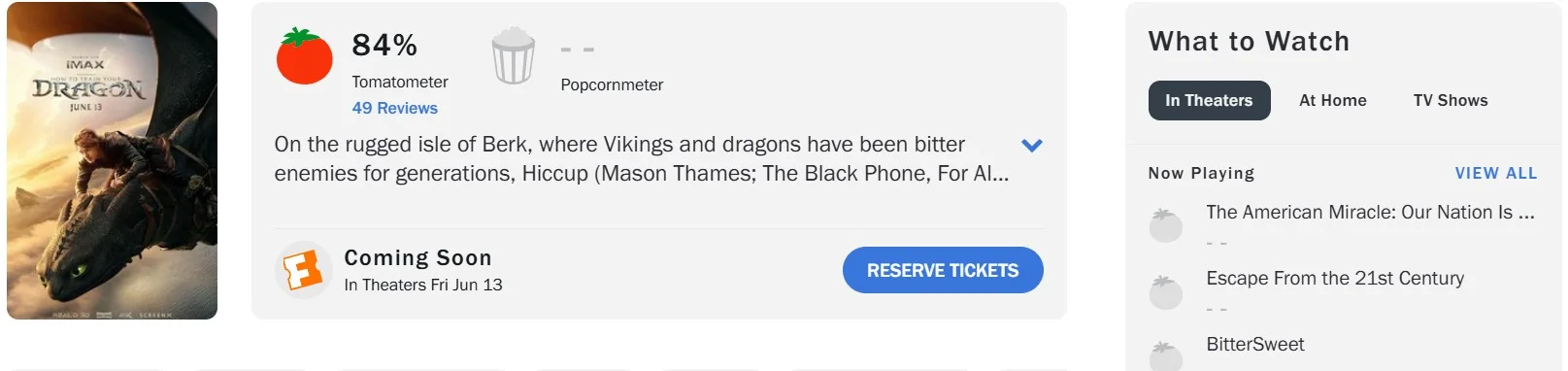This screenshot has height=371, width=1568.
Task: Switch to the TV Shows tab
Action: [x=1451, y=100]
